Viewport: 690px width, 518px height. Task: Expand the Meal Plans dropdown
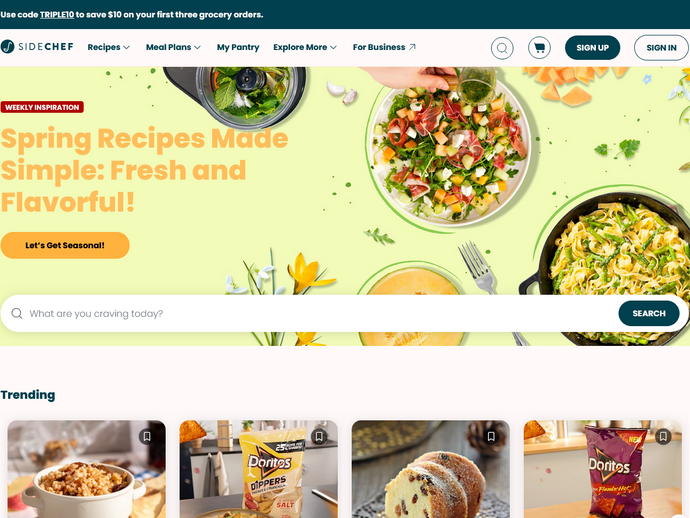coord(173,47)
